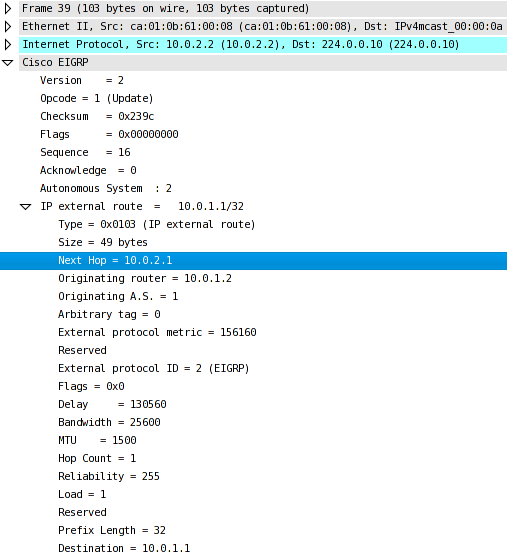The height and width of the screenshot is (558, 507).
Task: Select the Frame 39 summary row
Action: [x=263, y=9]
